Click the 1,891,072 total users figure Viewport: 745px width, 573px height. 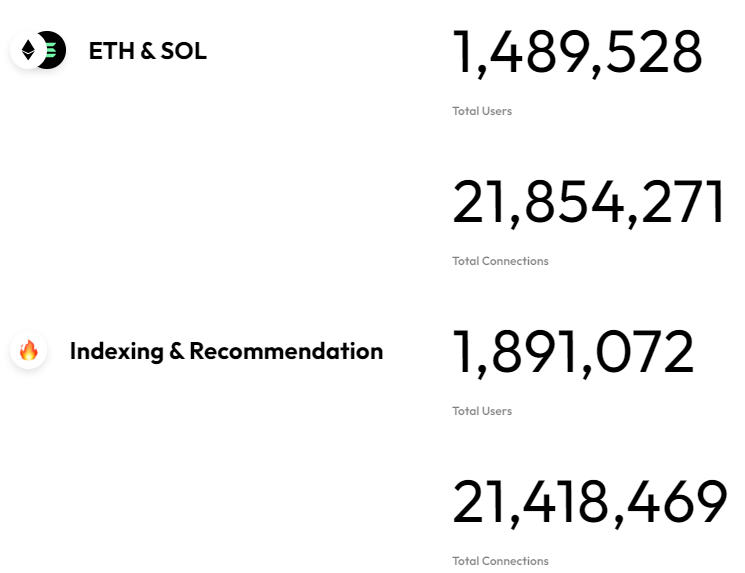[573, 353]
